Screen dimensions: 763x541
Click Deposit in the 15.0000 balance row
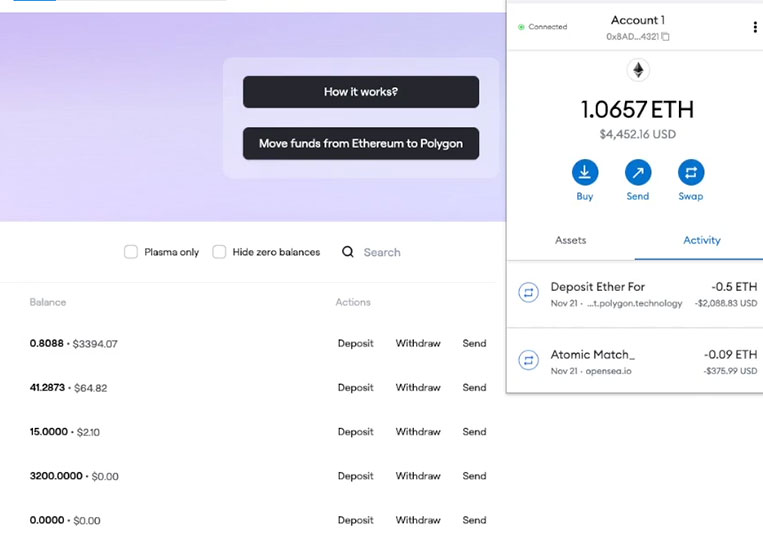click(x=355, y=432)
